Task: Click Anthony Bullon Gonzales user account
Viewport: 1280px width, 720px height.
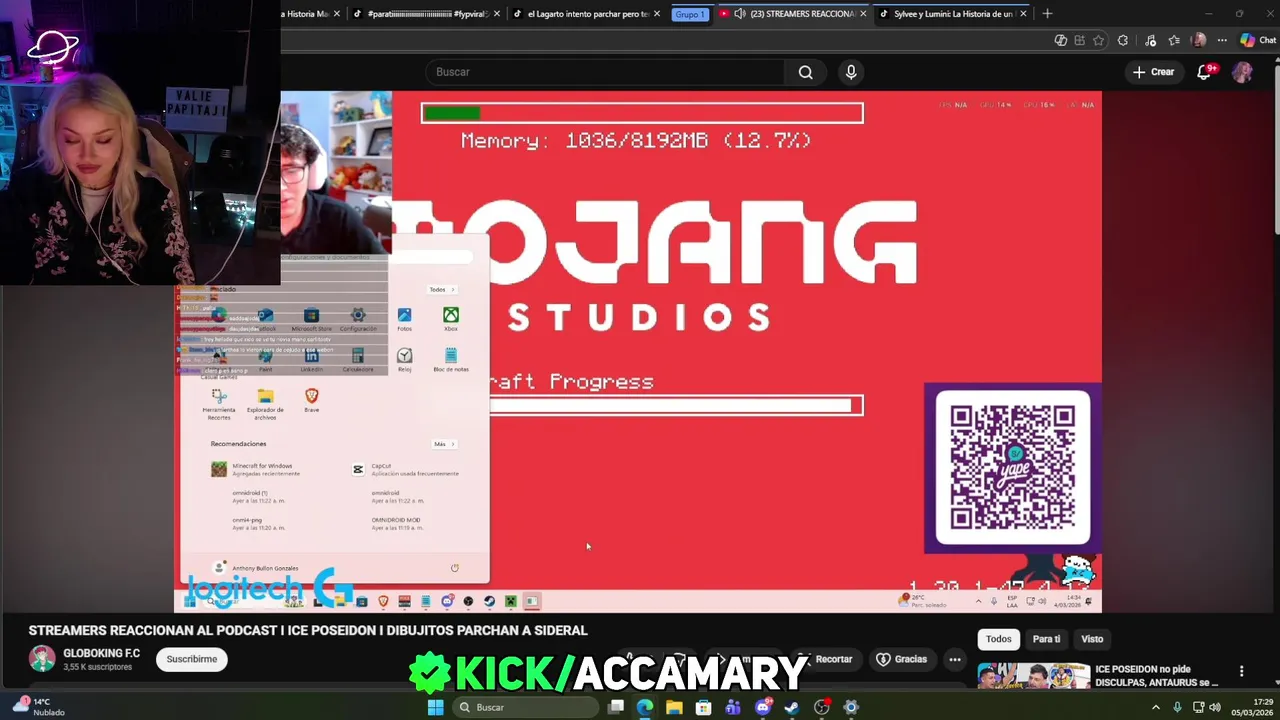Action: click(x=256, y=568)
